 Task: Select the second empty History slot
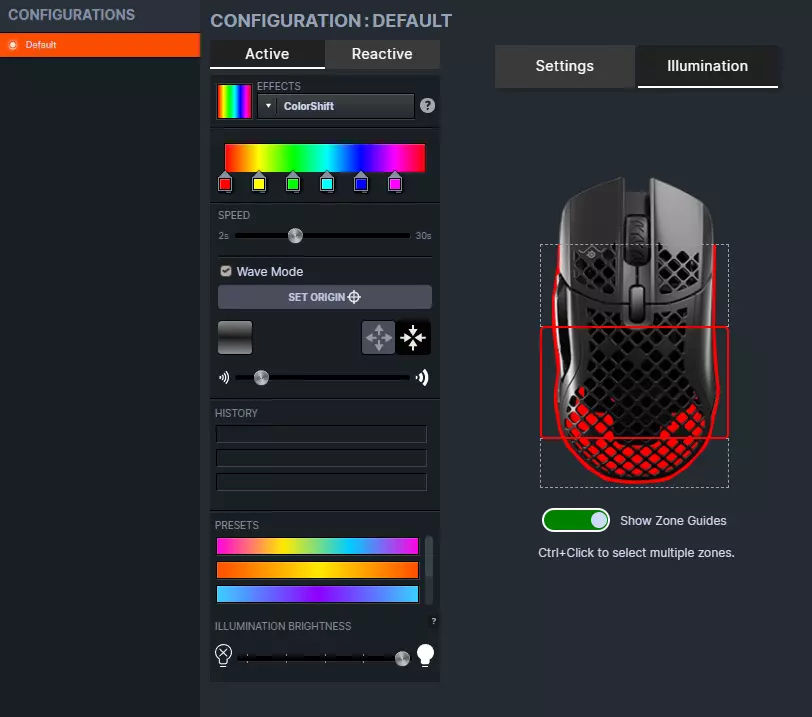pos(321,458)
